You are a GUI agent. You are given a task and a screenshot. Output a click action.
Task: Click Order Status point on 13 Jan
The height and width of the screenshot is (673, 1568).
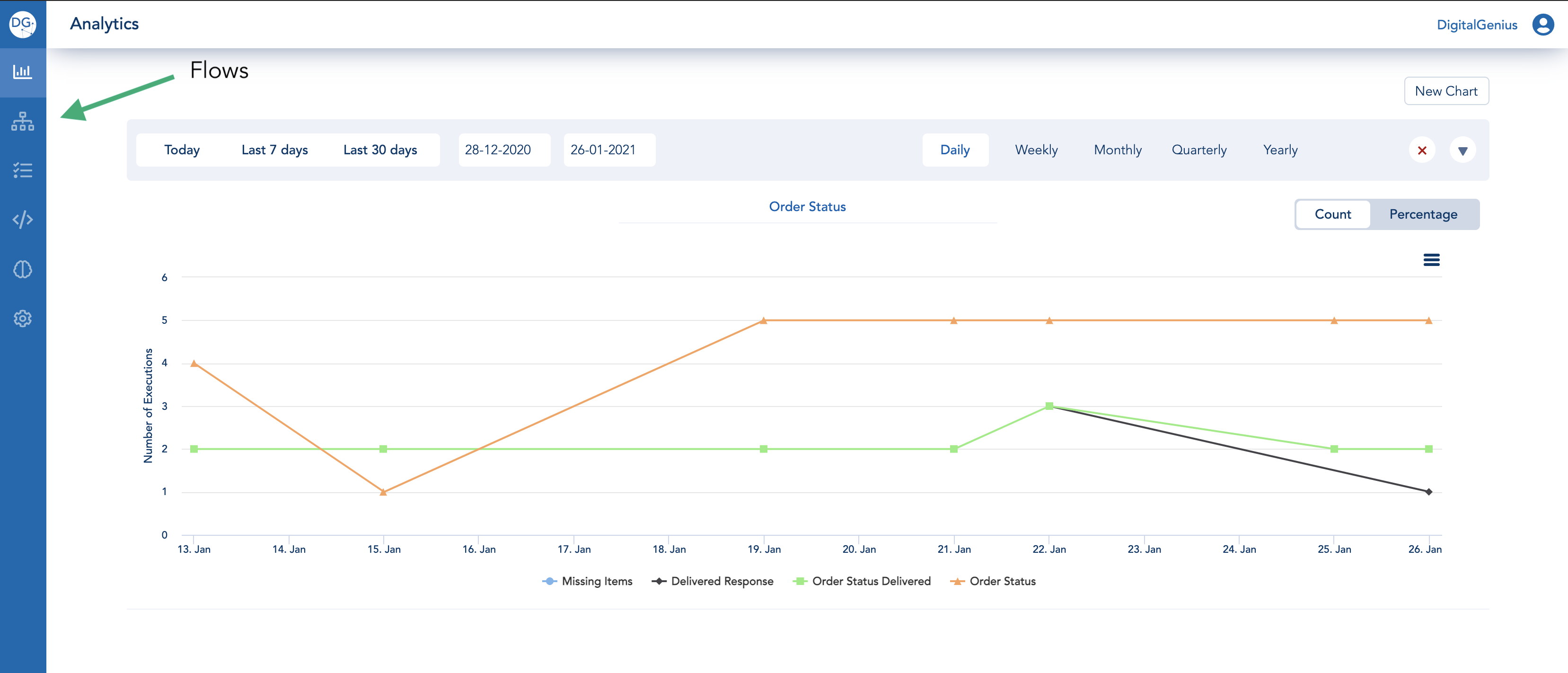[x=194, y=363]
